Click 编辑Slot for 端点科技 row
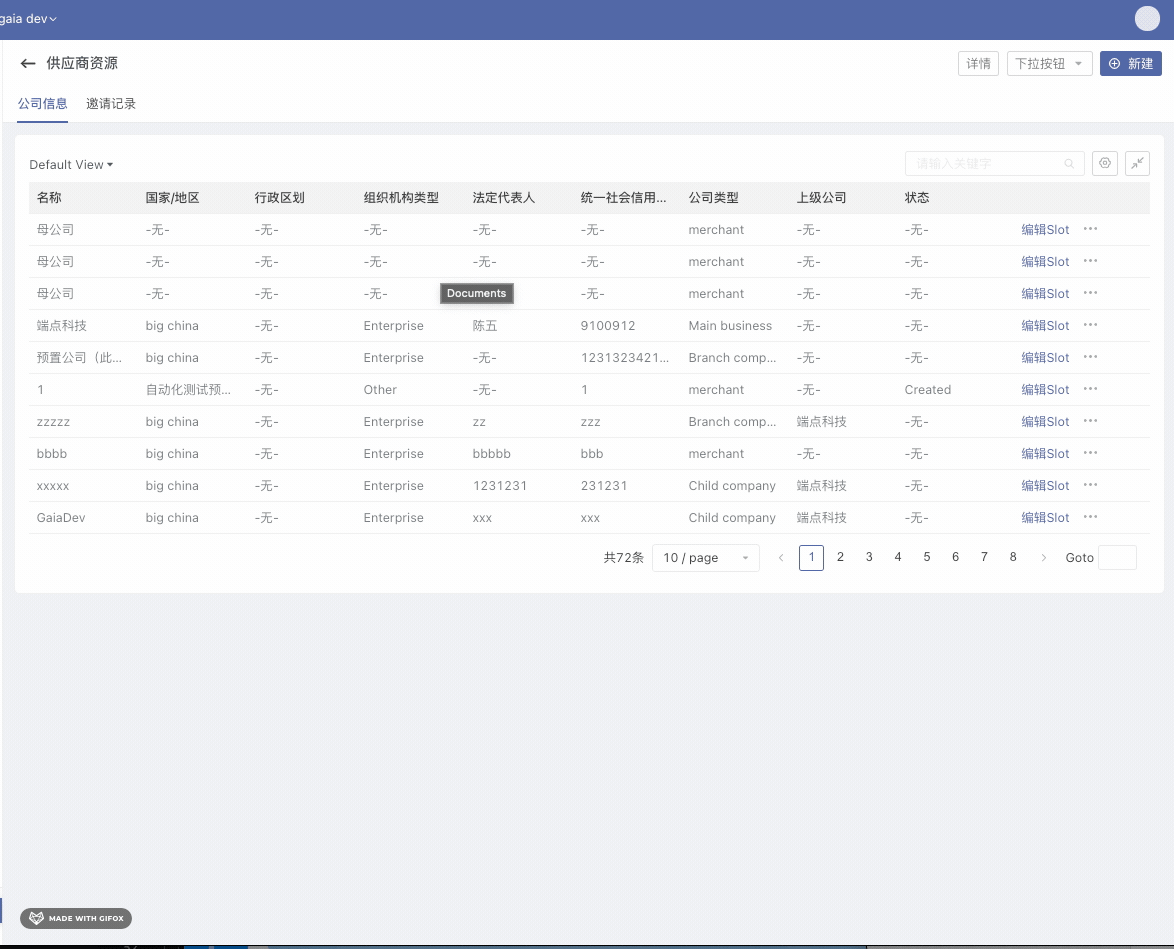This screenshot has width=1174, height=949. tap(1045, 326)
